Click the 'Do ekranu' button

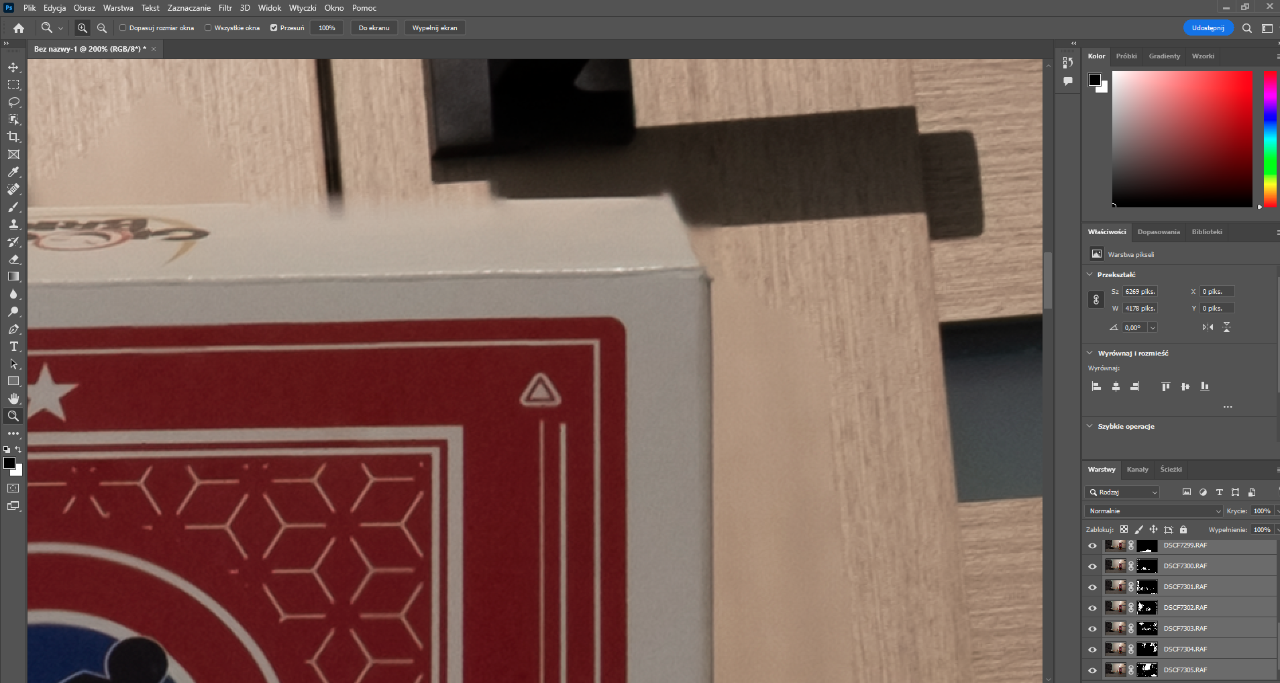(x=374, y=28)
